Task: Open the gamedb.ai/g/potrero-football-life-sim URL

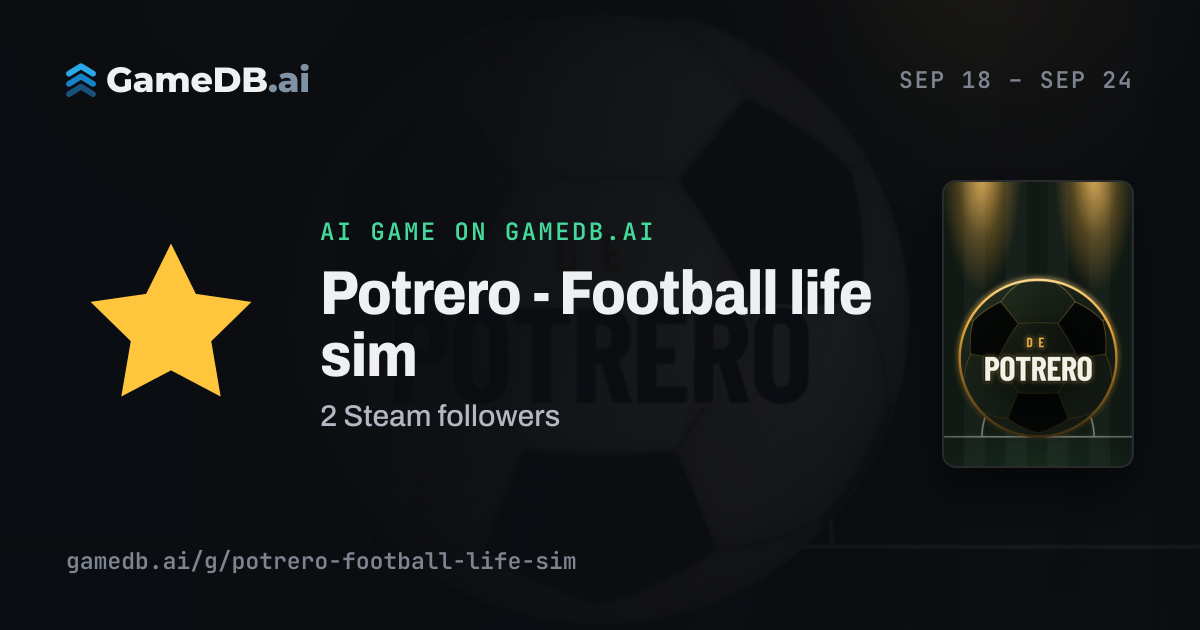Action: pyautogui.click(x=321, y=561)
